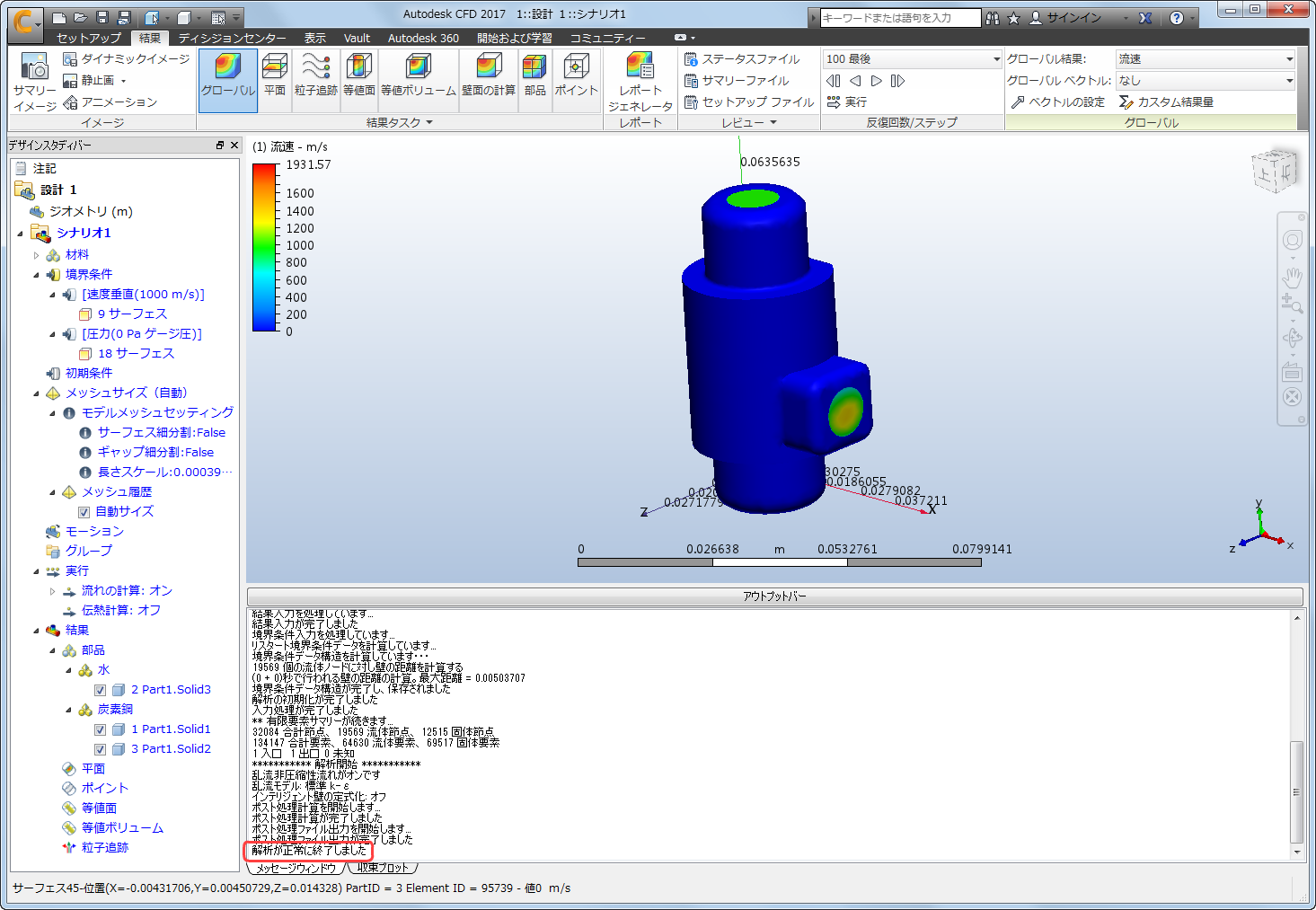Step forward one iteration

tap(877, 81)
